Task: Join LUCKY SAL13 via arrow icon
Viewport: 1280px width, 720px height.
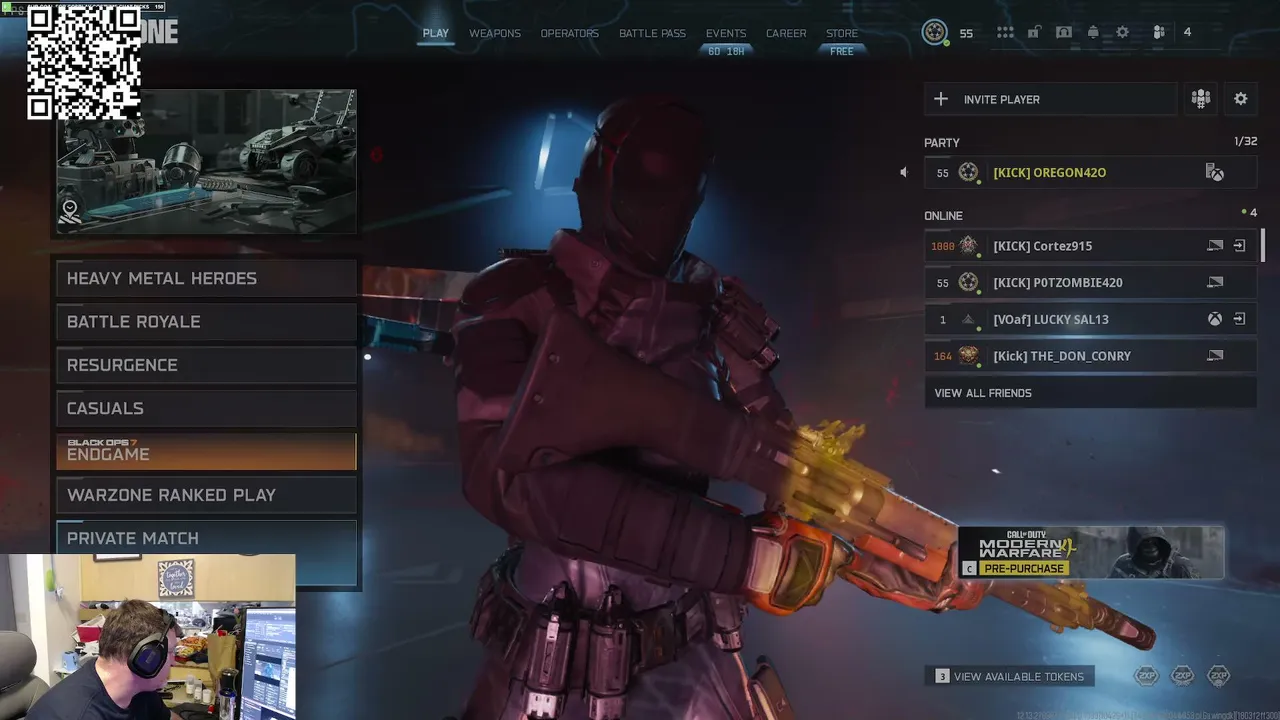Action: pyautogui.click(x=1239, y=319)
